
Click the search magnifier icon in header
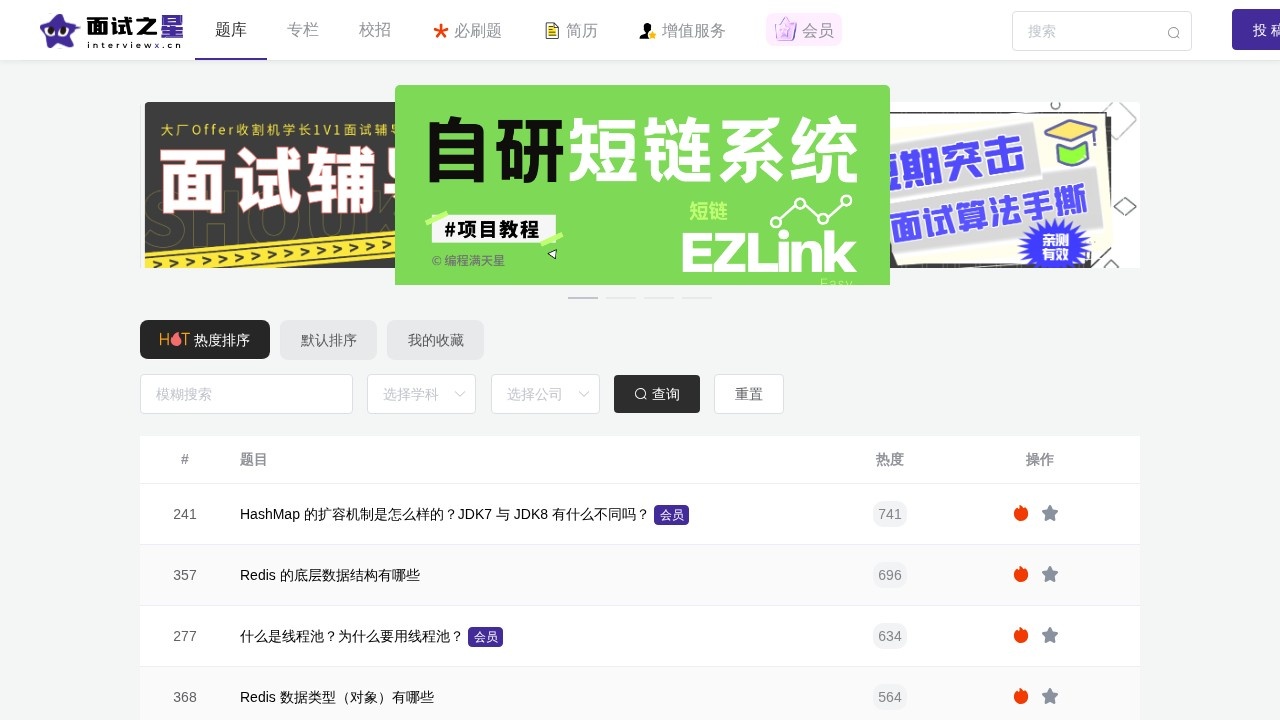pyautogui.click(x=1173, y=32)
